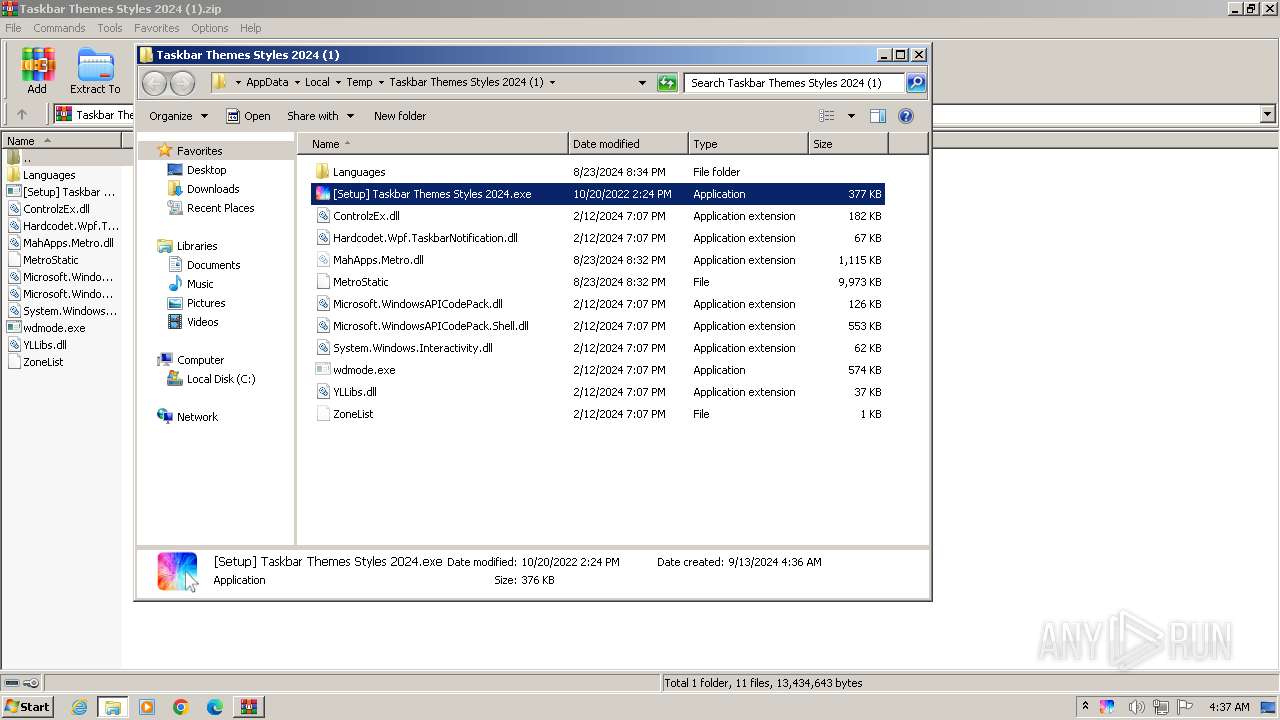The width and height of the screenshot is (1280, 720).
Task: Open the WinRAR File menu
Action: click(13, 28)
